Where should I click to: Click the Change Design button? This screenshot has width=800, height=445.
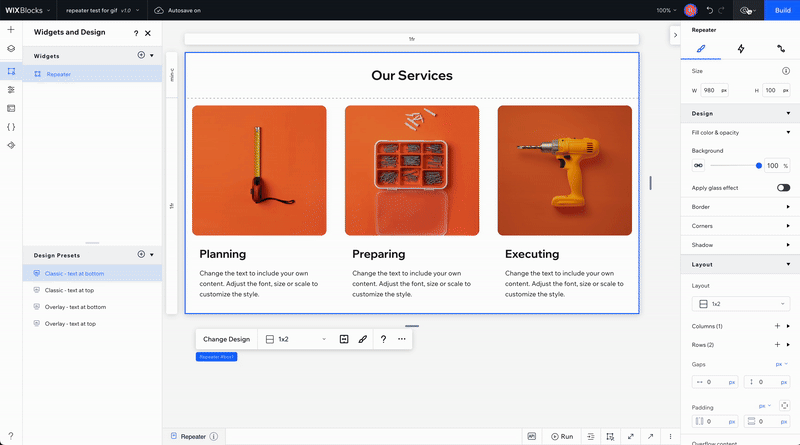pos(227,339)
